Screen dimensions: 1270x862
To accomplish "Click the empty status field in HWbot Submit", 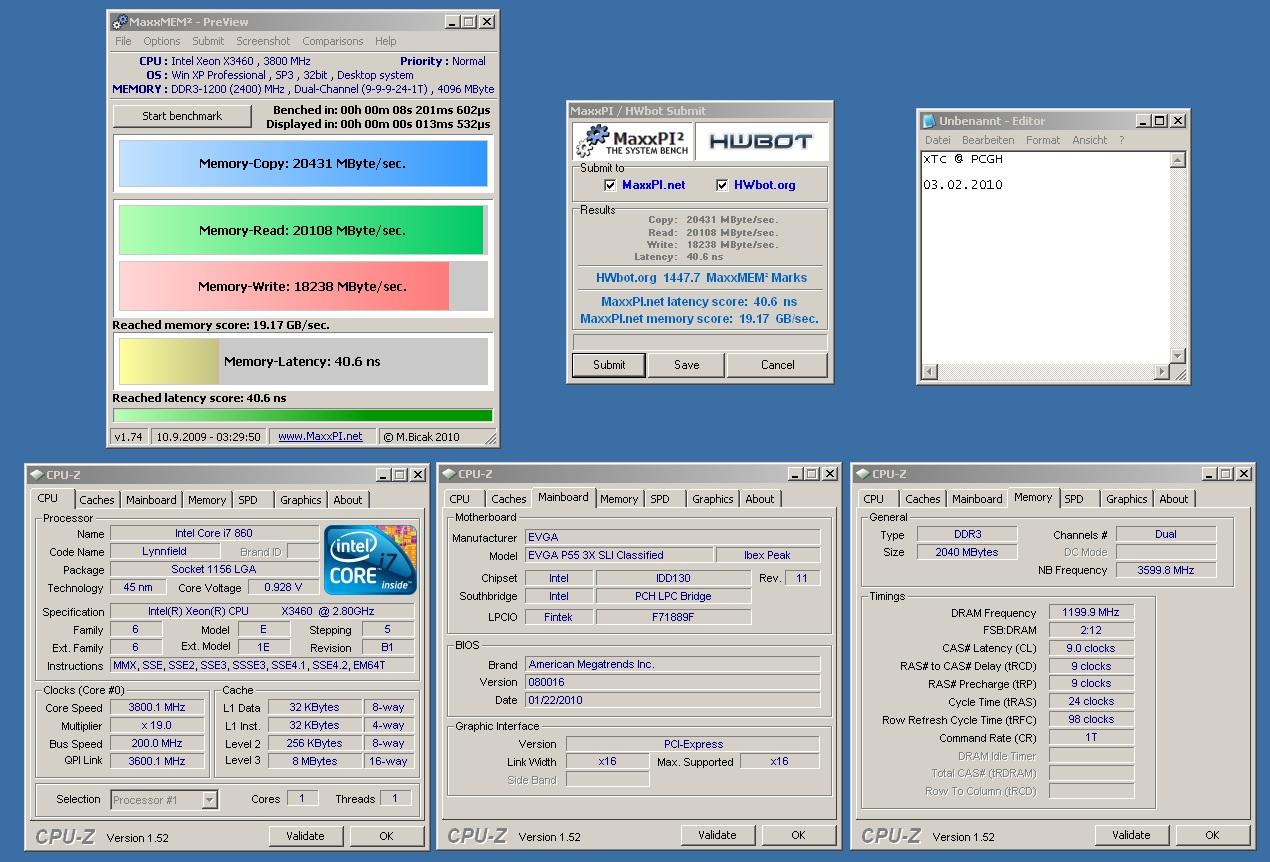I will [x=700, y=342].
